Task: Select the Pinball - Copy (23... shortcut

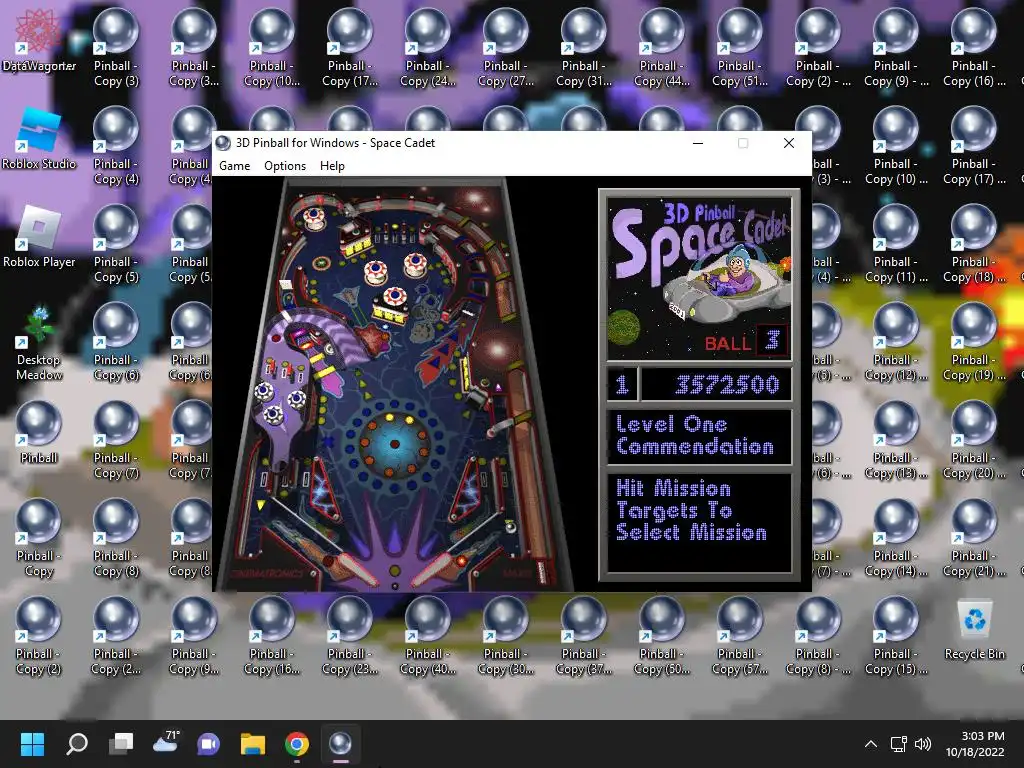Action: click(x=349, y=636)
